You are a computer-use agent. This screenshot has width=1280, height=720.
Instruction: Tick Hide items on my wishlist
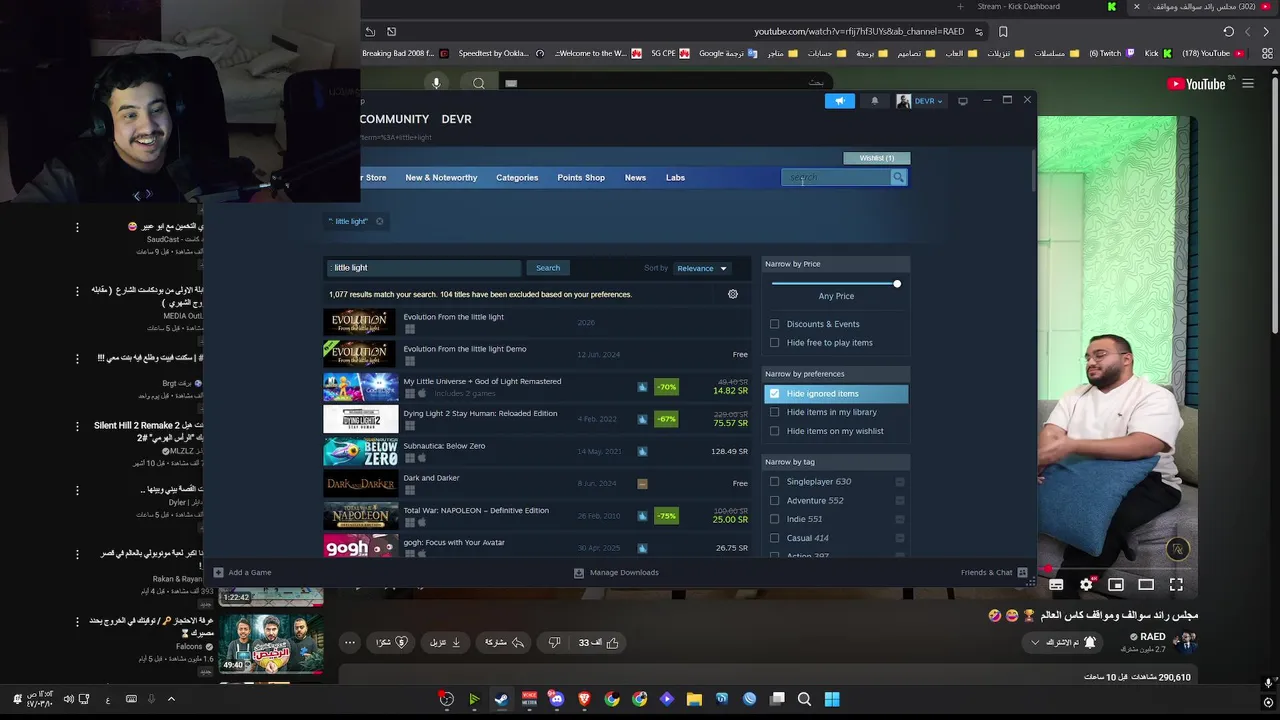click(774, 431)
